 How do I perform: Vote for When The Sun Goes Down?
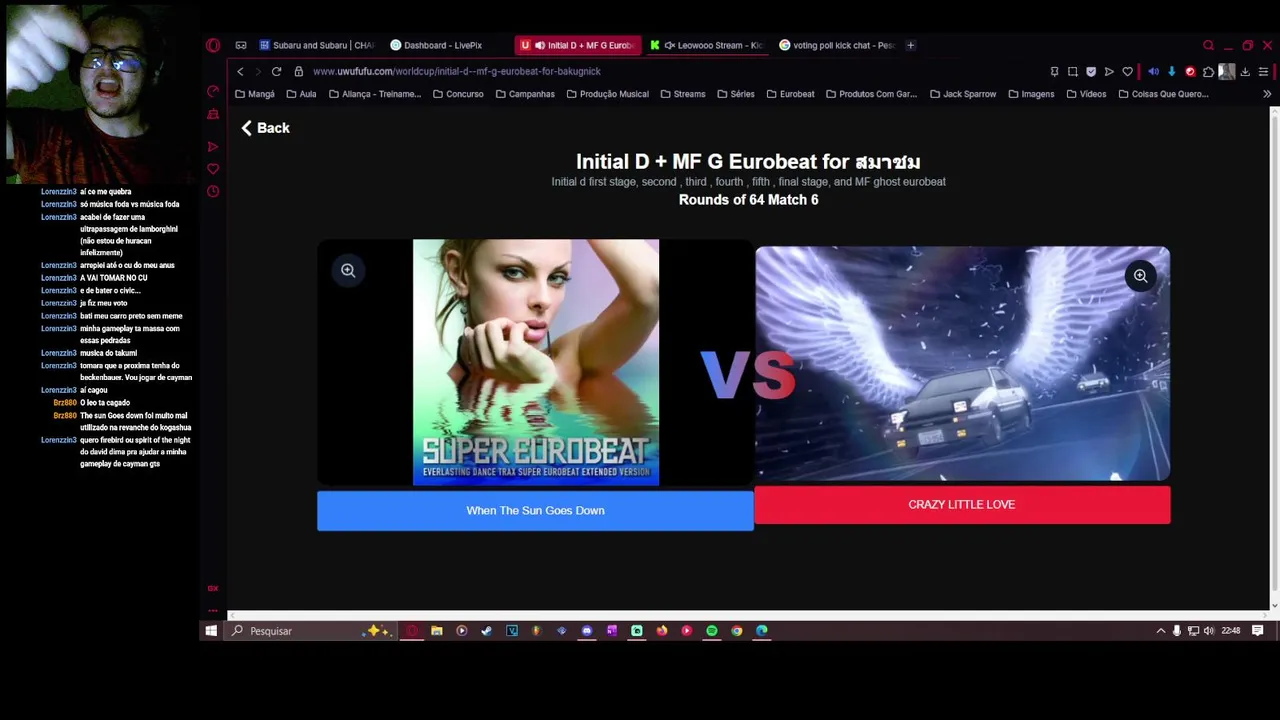535,510
